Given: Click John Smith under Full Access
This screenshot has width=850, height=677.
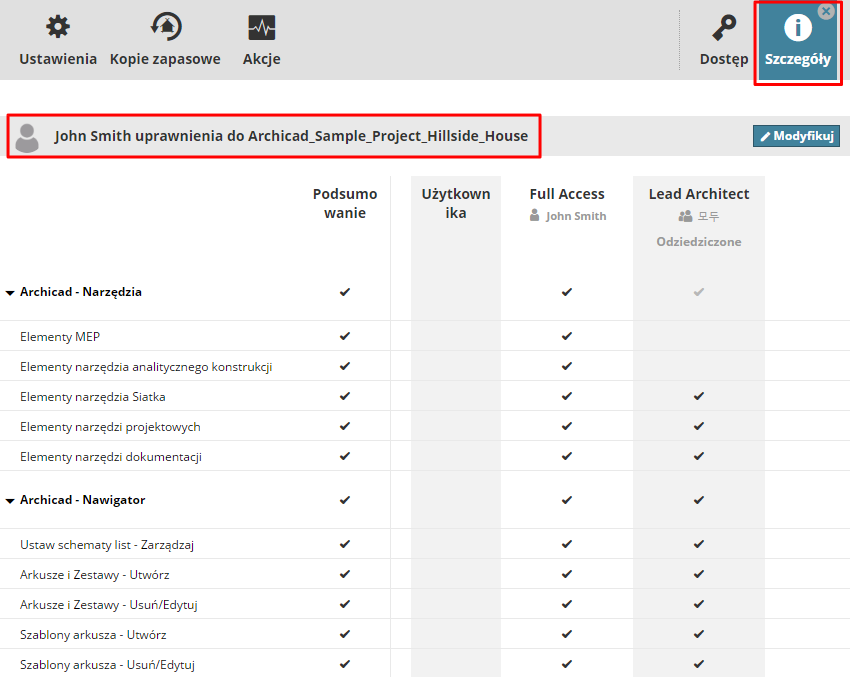Looking at the screenshot, I should tap(576, 216).
